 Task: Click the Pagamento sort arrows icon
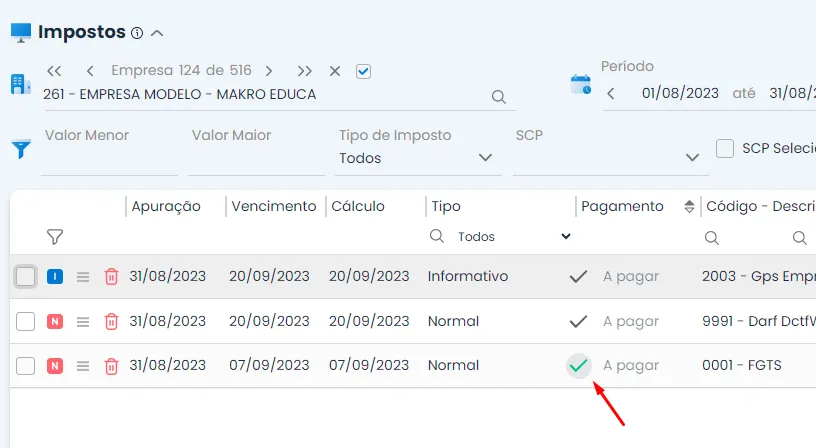point(689,207)
